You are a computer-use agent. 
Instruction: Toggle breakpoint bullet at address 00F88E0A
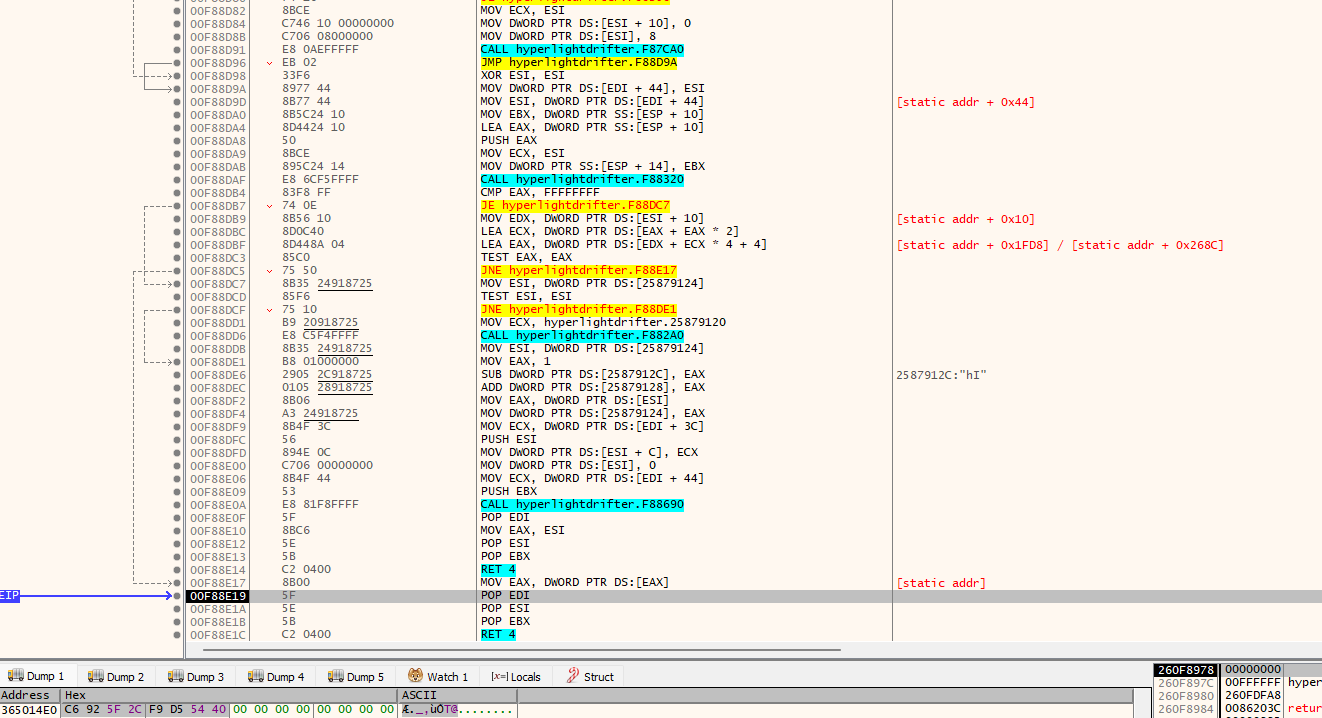click(x=177, y=505)
